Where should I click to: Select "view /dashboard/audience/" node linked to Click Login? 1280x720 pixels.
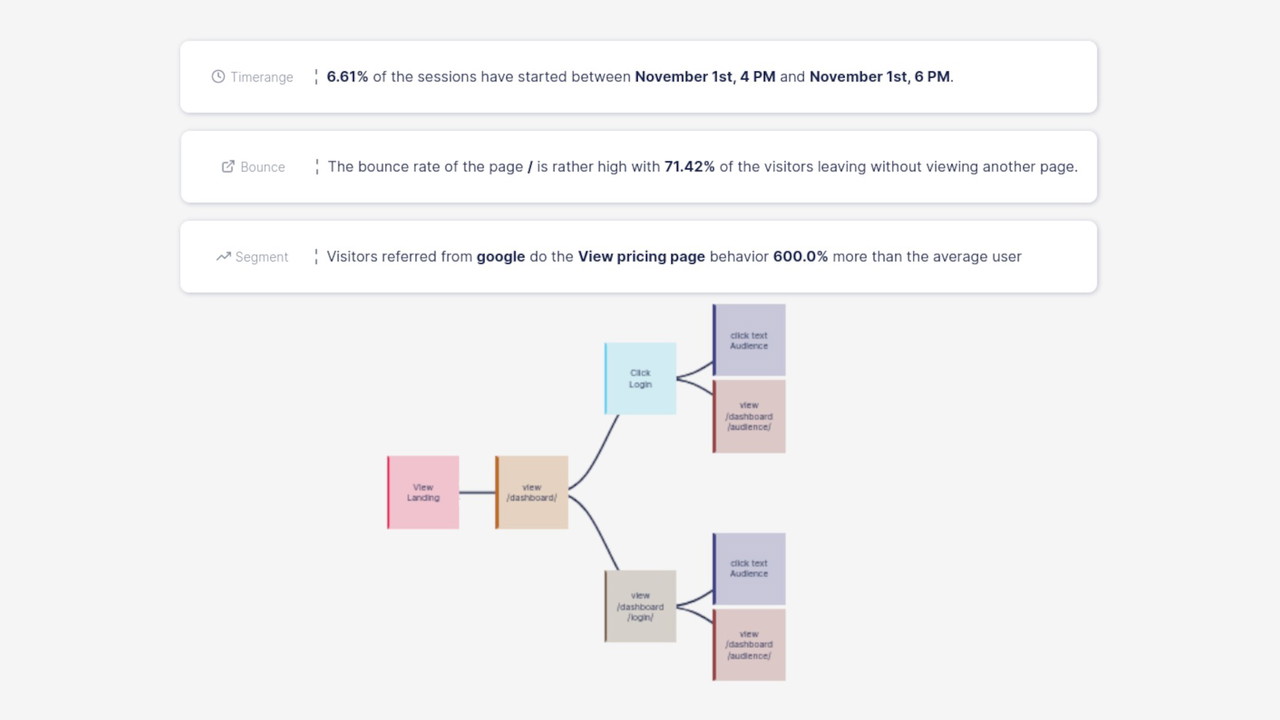pyautogui.click(x=749, y=416)
